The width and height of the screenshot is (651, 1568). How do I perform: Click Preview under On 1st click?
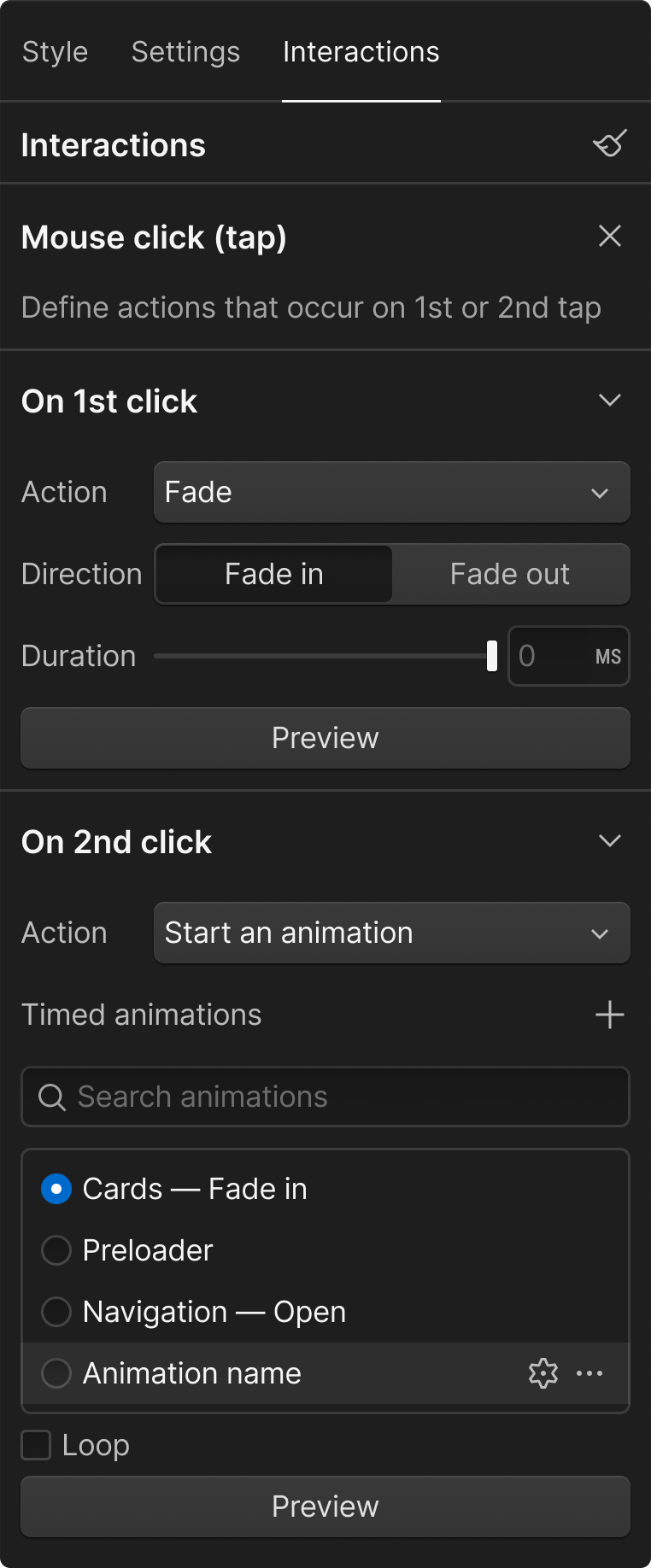click(325, 738)
